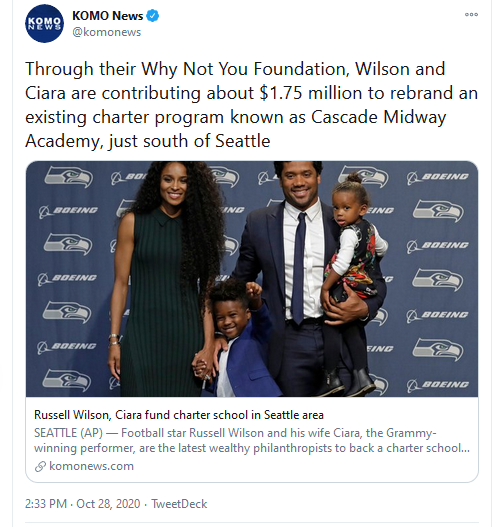Open the @komonews handle link
The height and width of the screenshot is (527, 499).
click(107, 32)
